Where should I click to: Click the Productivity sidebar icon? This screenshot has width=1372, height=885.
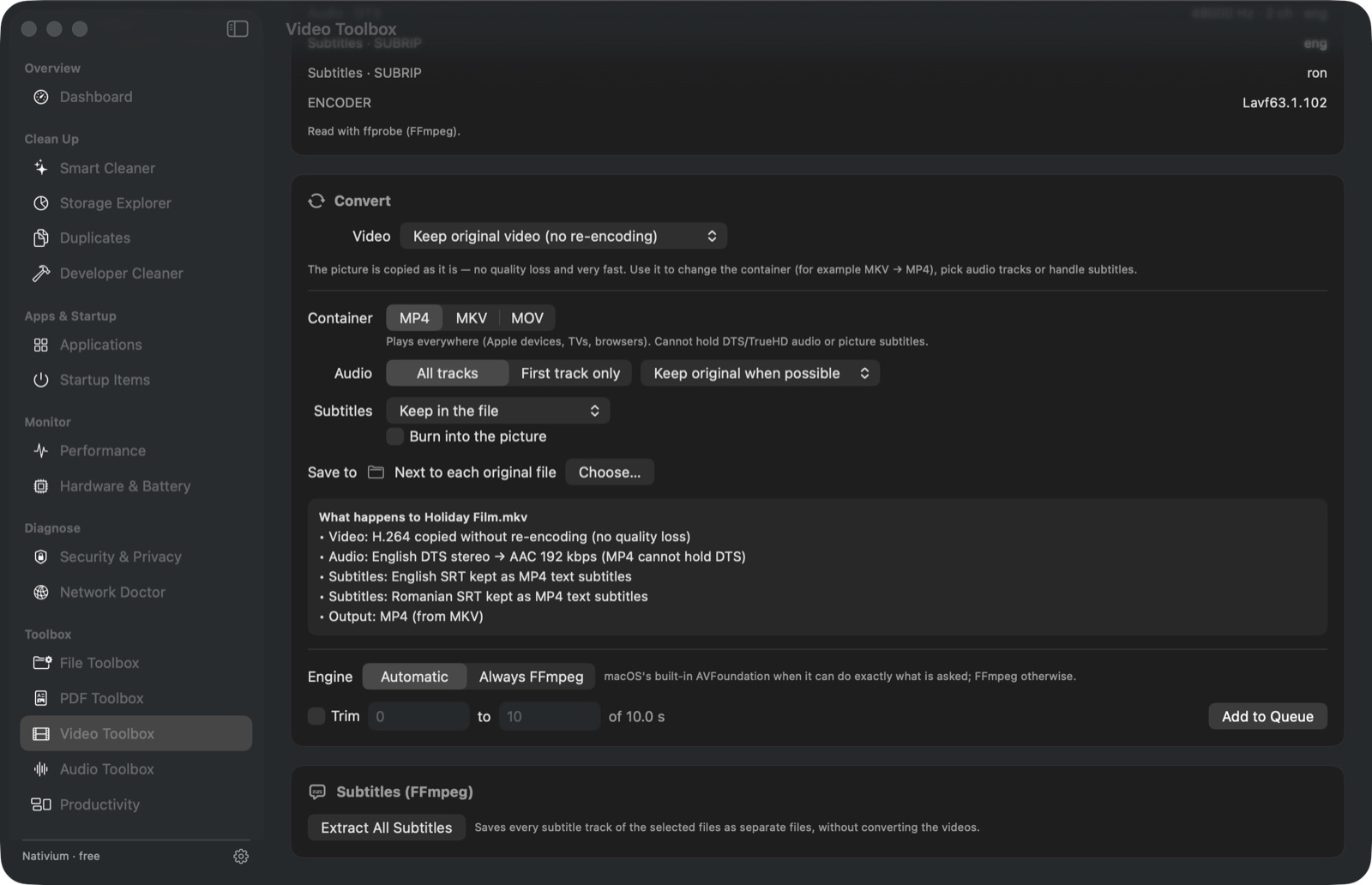[41, 804]
